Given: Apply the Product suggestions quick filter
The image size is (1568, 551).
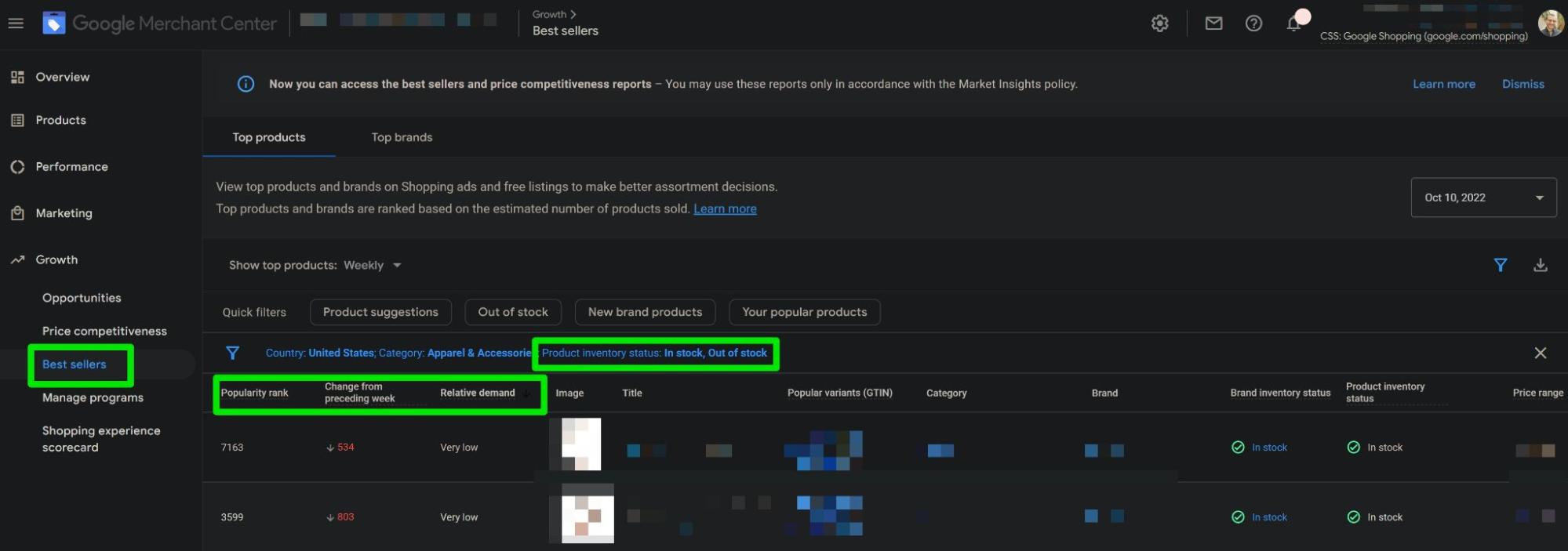Looking at the screenshot, I should 380,312.
